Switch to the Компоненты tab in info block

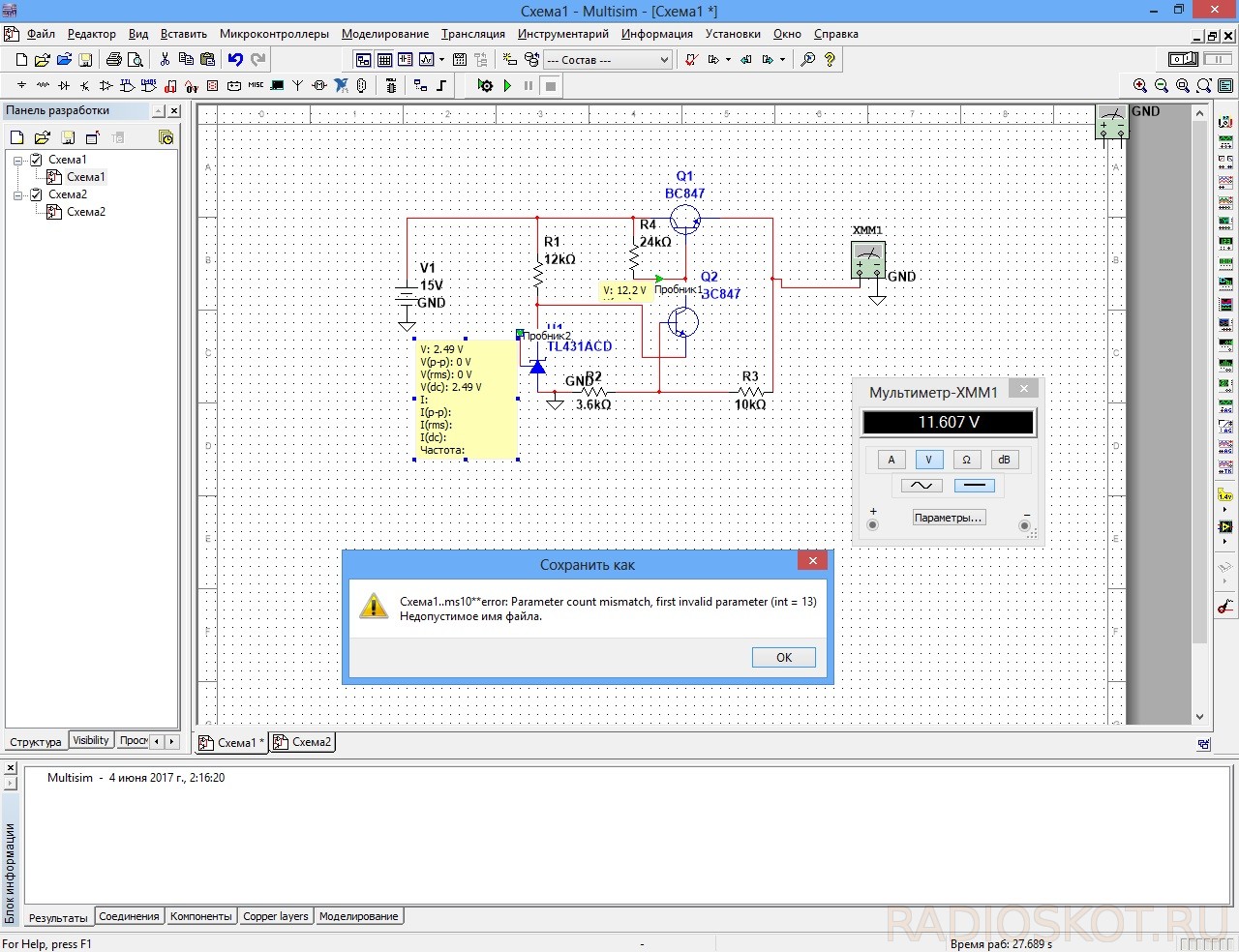tap(201, 916)
